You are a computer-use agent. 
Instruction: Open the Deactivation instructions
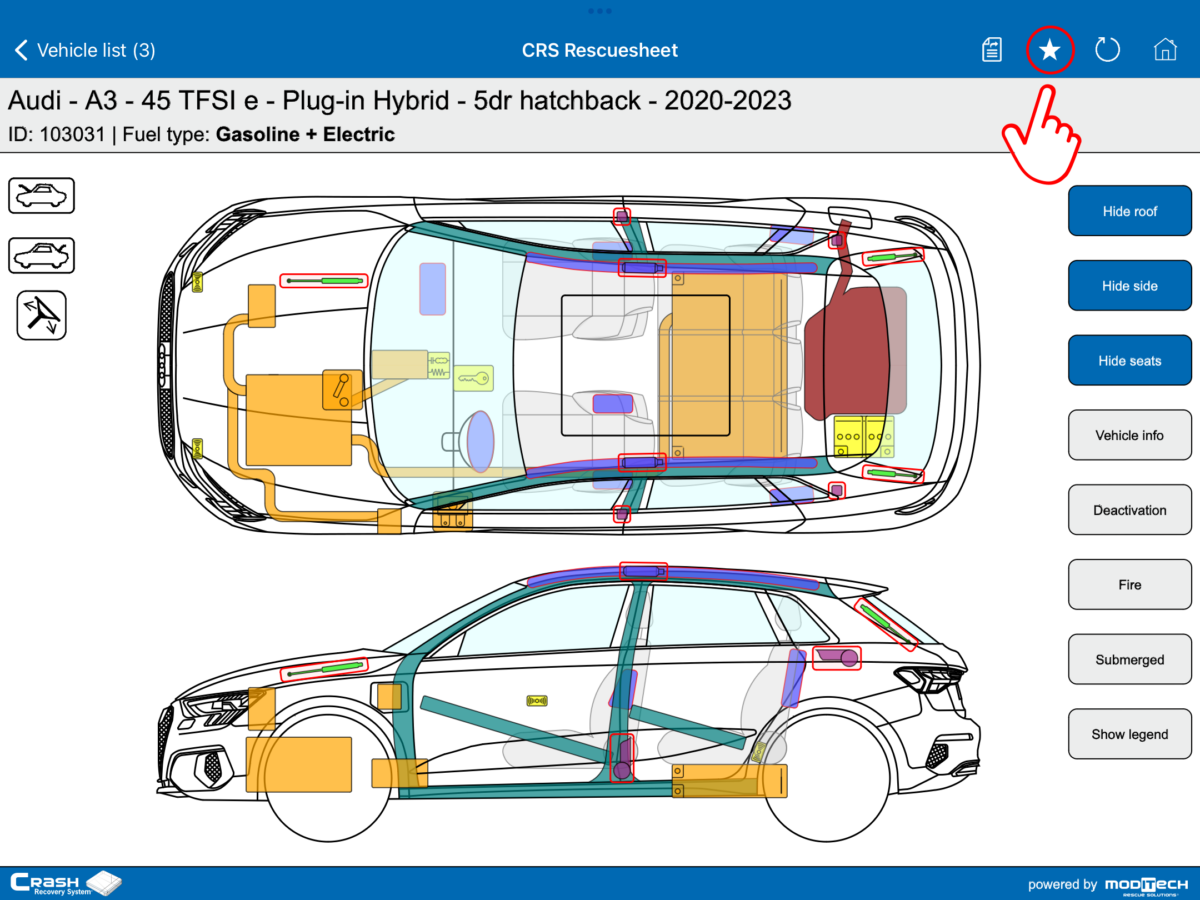[1129, 509]
